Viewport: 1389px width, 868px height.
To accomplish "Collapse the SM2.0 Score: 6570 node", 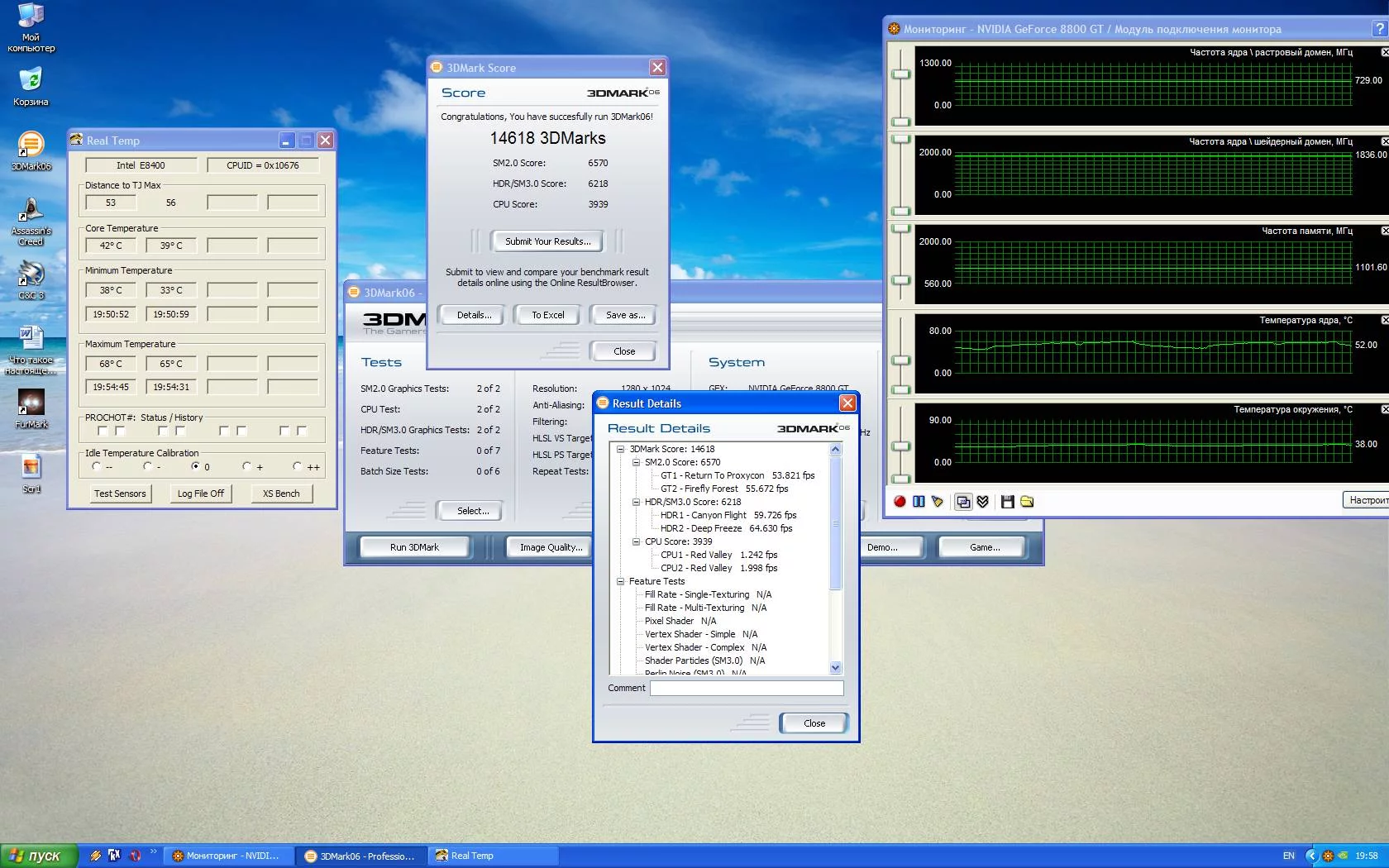I will [636, 462].
